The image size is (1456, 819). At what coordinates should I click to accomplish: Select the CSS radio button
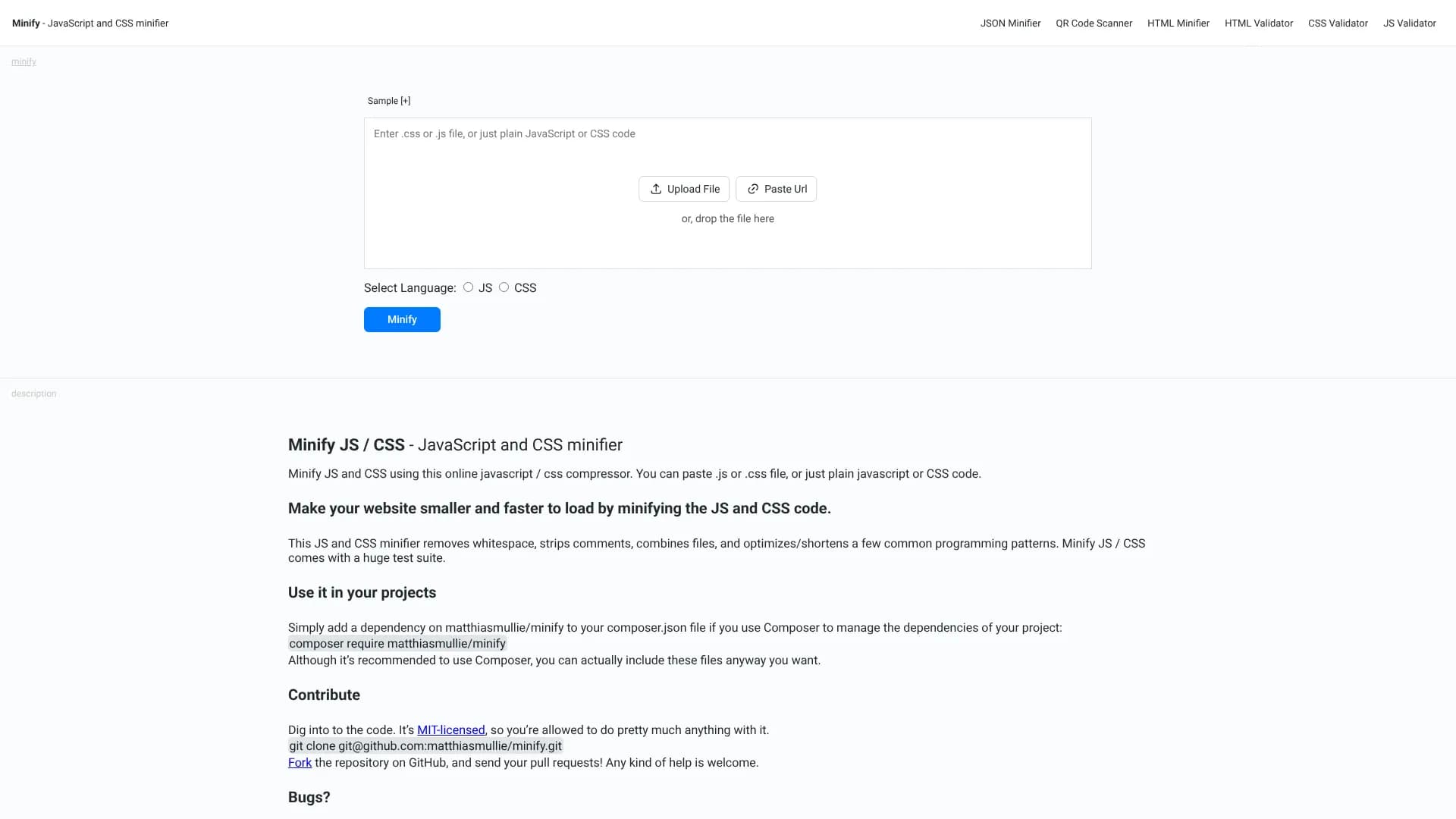(x=504, y=287)
